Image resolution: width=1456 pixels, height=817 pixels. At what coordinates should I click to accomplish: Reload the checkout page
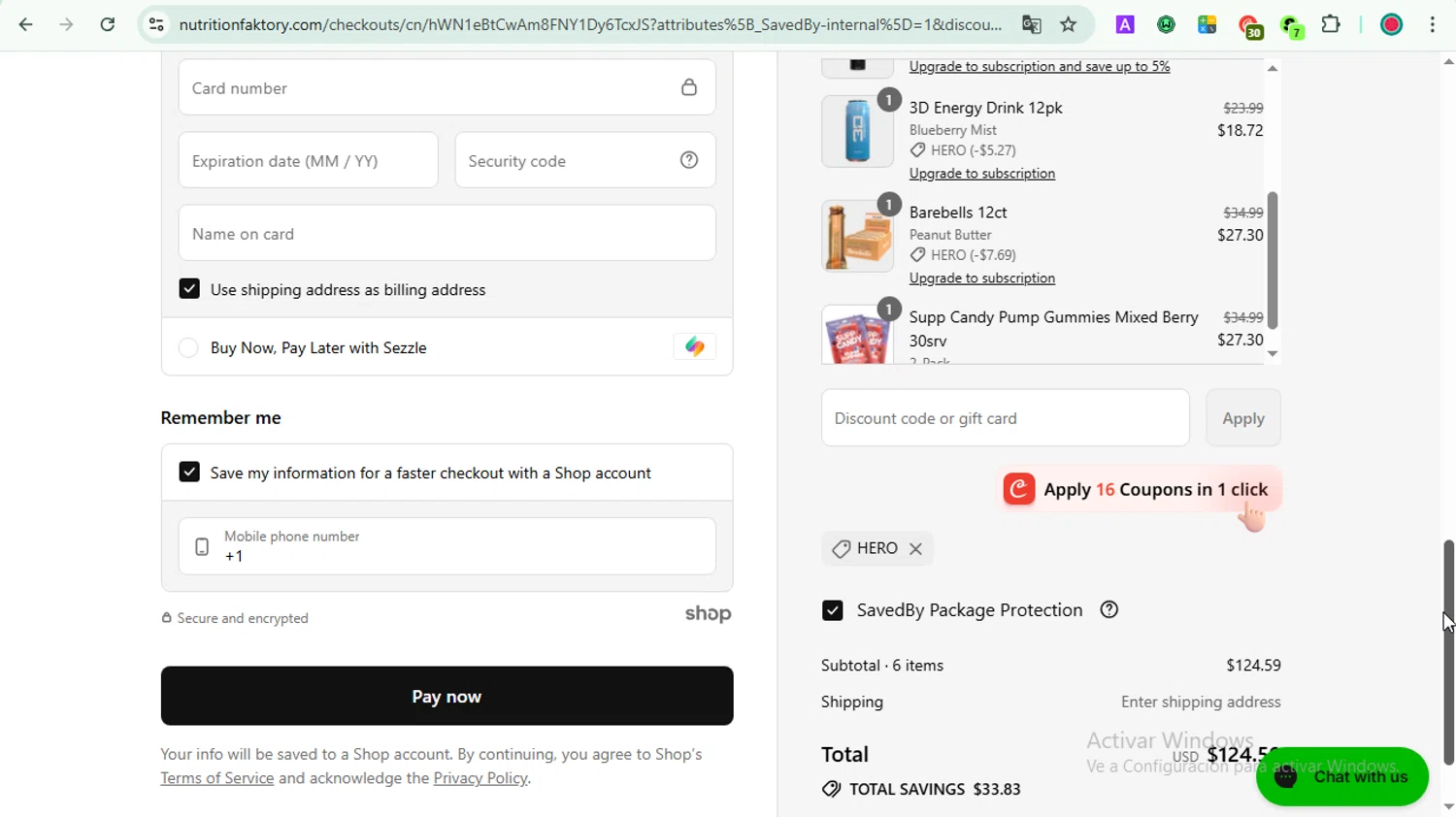(x=108, y=25)
